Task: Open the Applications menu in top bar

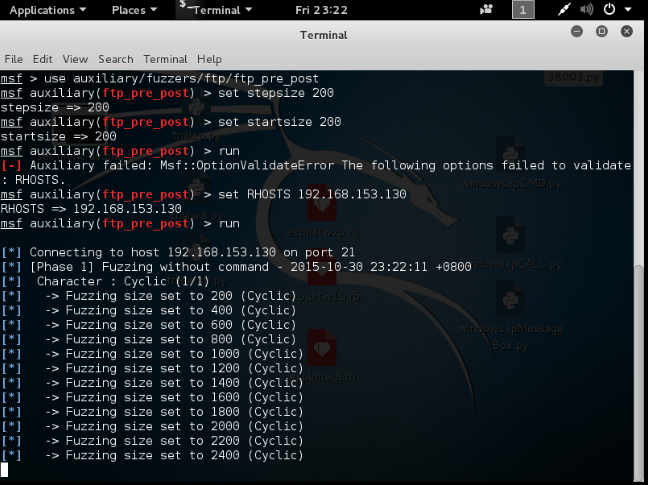Action: click(47, 10)
